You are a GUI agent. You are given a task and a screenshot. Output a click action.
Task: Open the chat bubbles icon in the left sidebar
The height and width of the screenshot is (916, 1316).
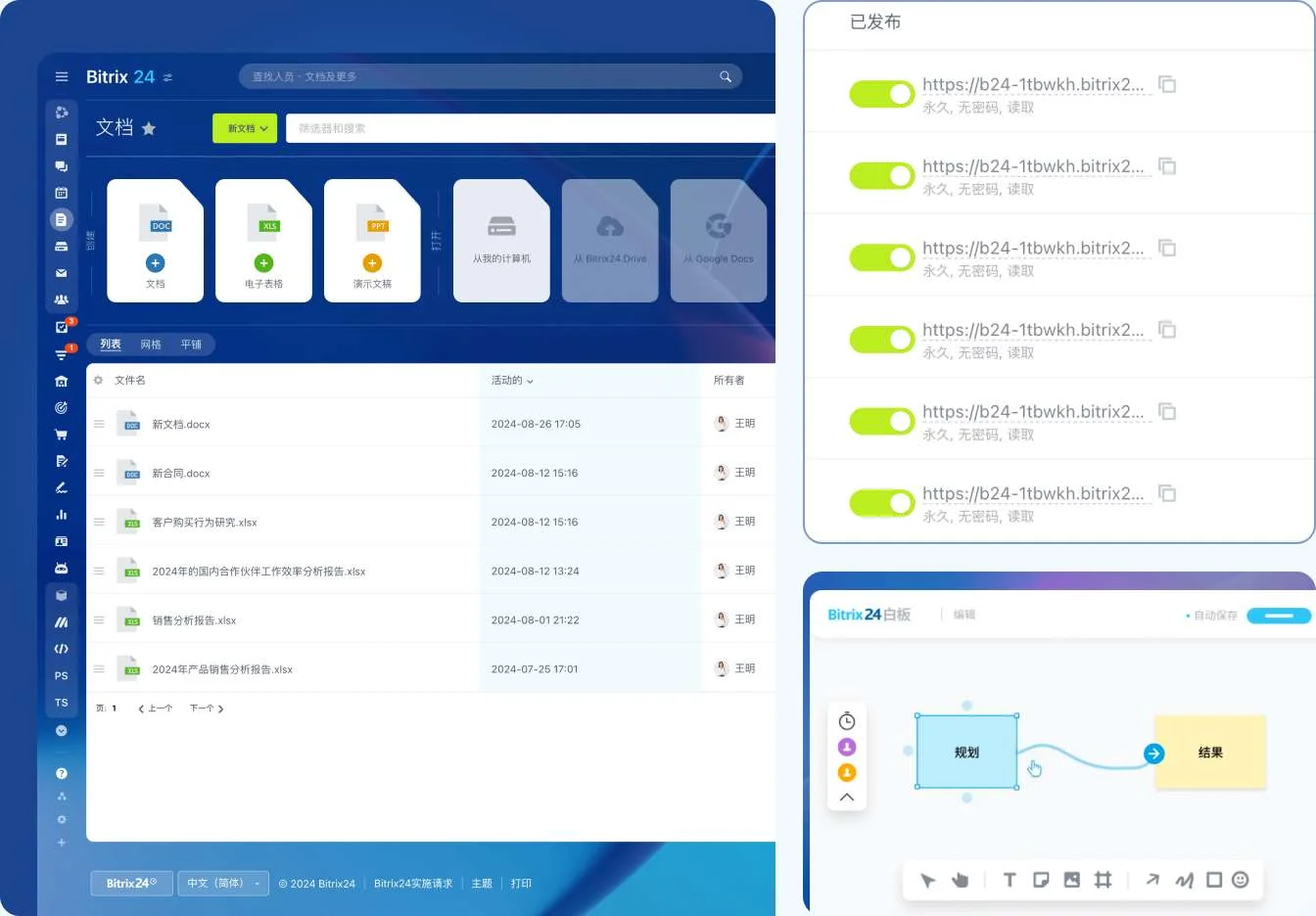tap(62, 166)
